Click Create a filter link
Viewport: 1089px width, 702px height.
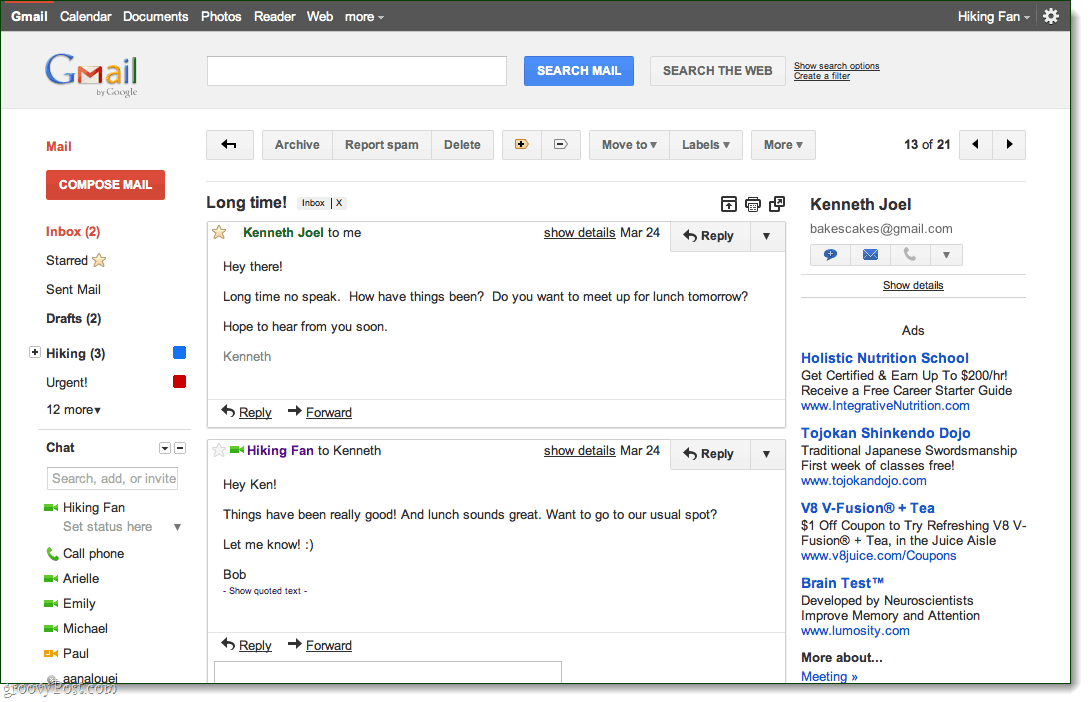tap(822, 76)
